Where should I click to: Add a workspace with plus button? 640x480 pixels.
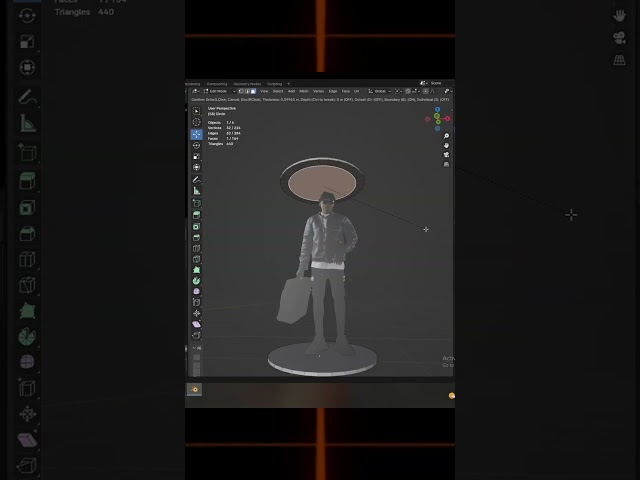pyautogui.click(x=289, y=84)
